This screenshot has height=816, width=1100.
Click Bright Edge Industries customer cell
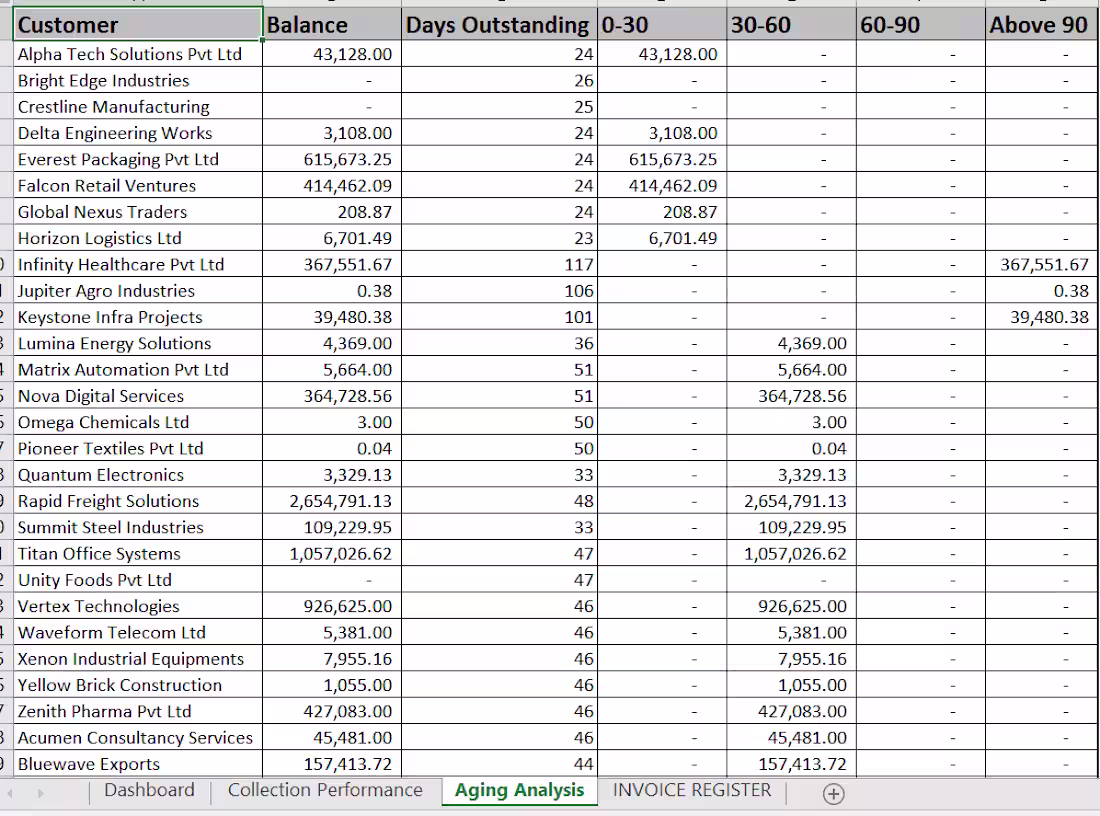138,81
